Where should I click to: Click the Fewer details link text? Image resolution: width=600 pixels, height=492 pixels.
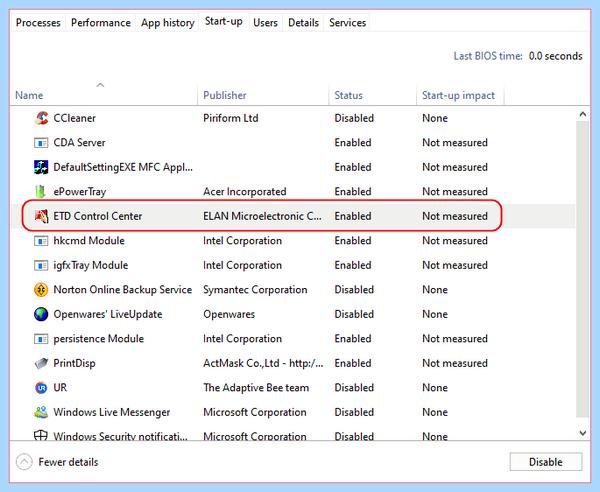68,462
